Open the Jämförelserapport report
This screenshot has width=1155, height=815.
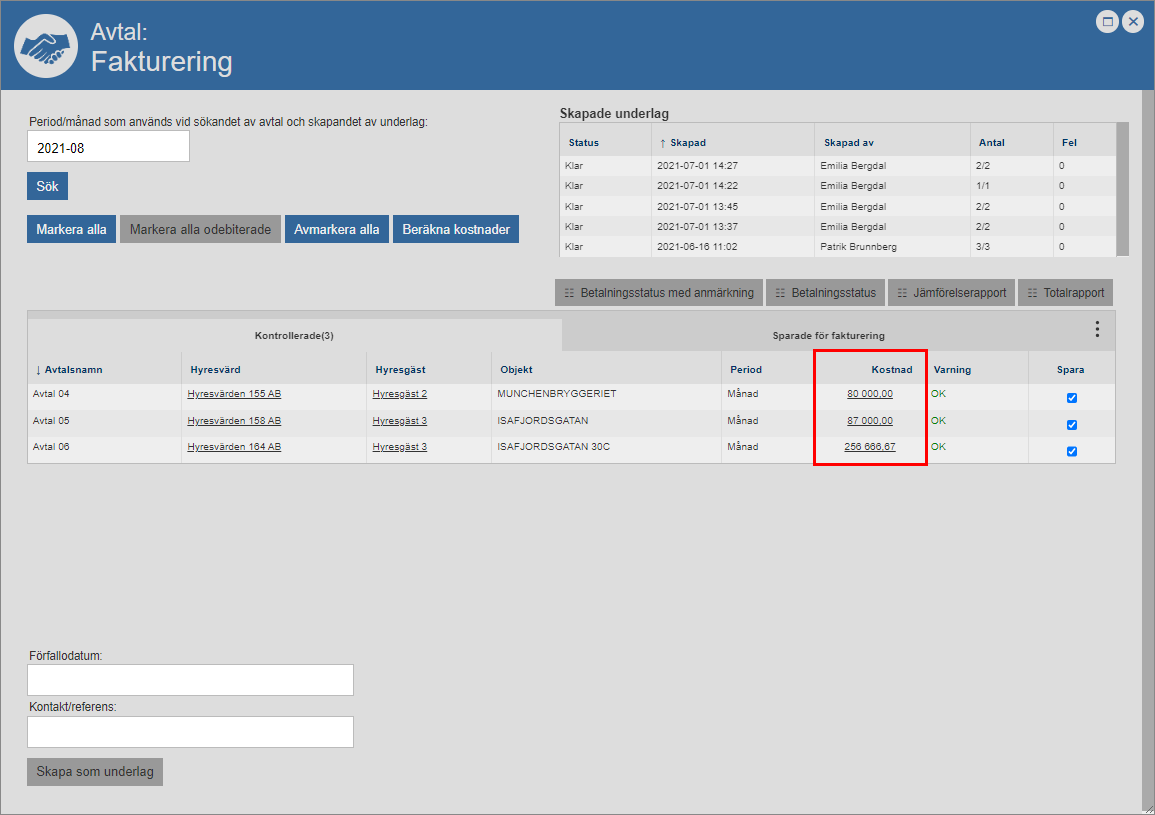point(951,293)
